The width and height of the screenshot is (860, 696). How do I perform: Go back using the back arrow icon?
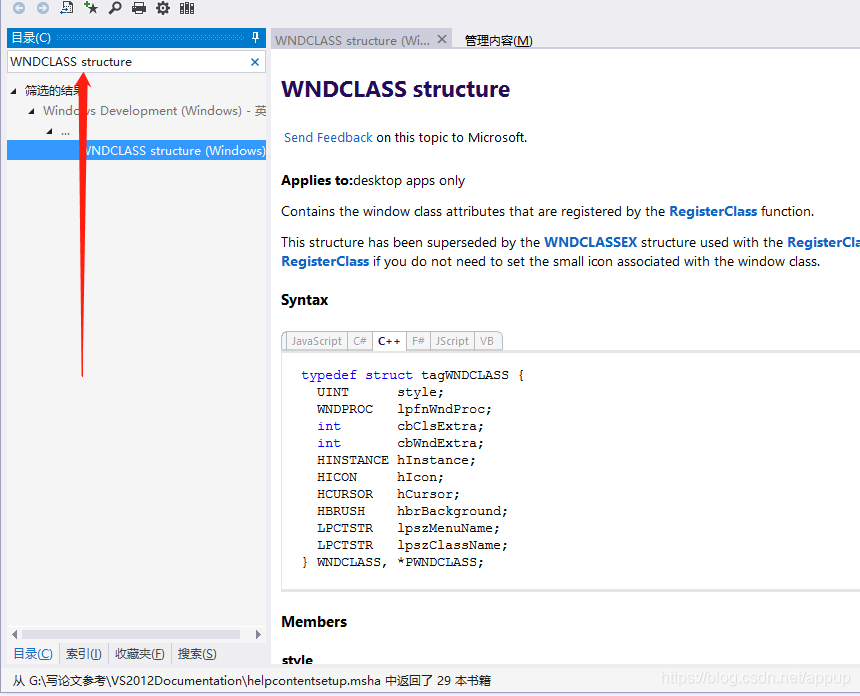pos(19,8)
